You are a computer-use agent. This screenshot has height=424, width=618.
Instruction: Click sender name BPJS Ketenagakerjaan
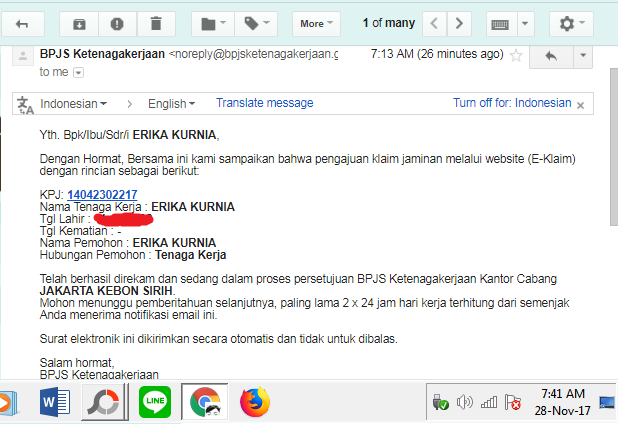click(102, 54)
